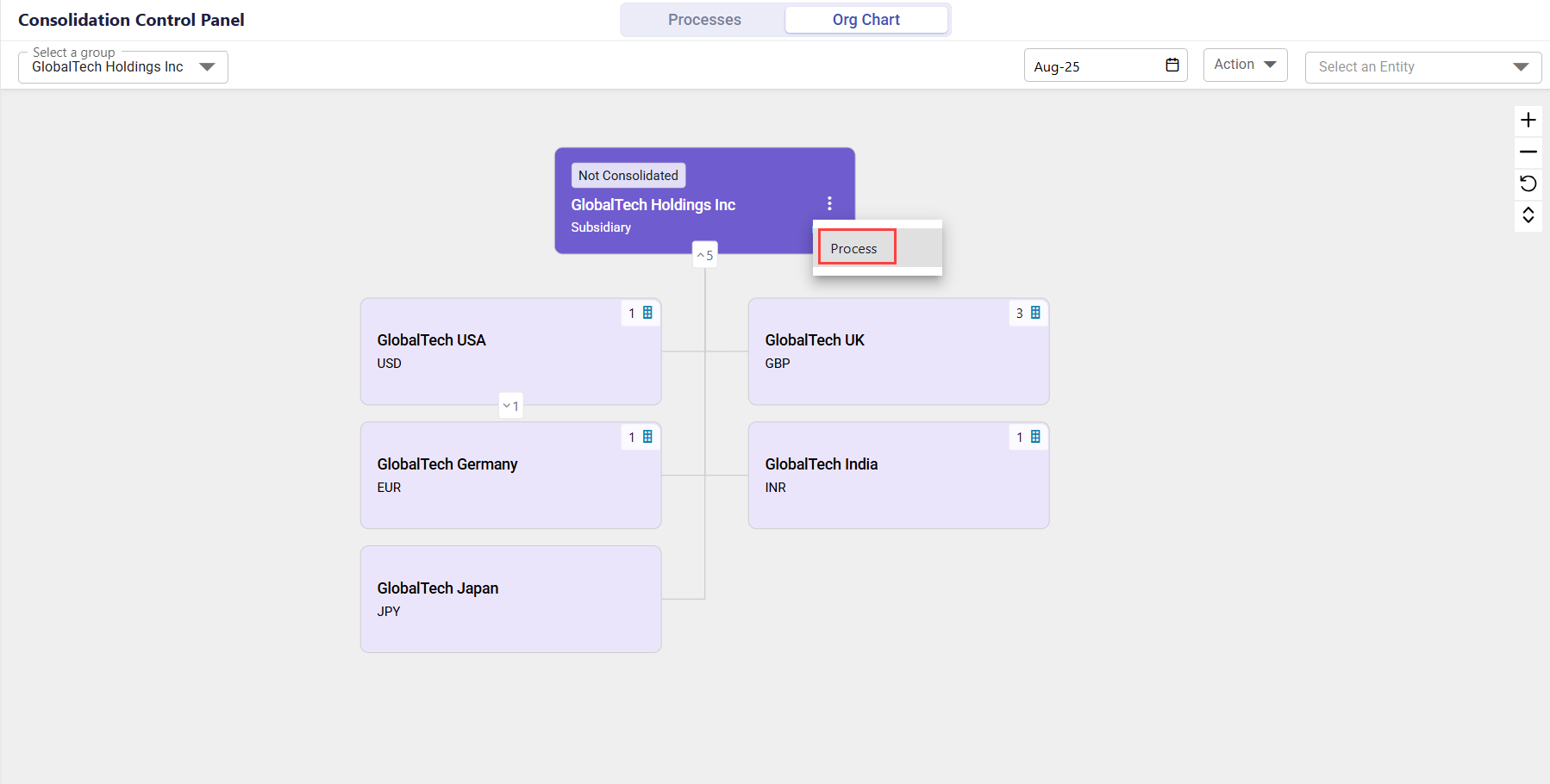Click the zoom in plus icon
The image size is (1550, 784).
click(1528, 120)
